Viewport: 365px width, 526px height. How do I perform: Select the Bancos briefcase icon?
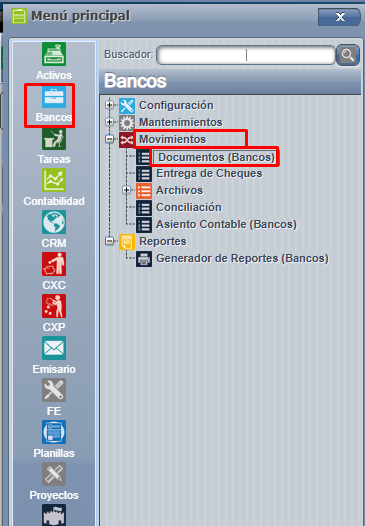point(54,97)
